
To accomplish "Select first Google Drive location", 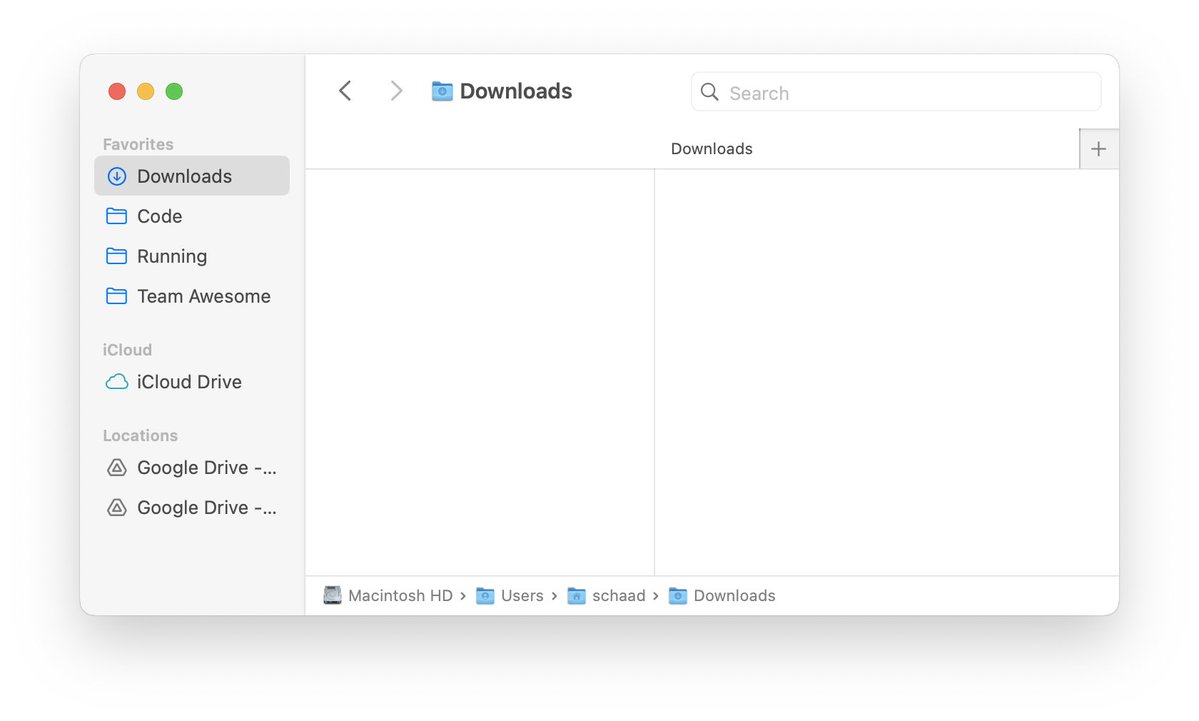I will [192, 467].
